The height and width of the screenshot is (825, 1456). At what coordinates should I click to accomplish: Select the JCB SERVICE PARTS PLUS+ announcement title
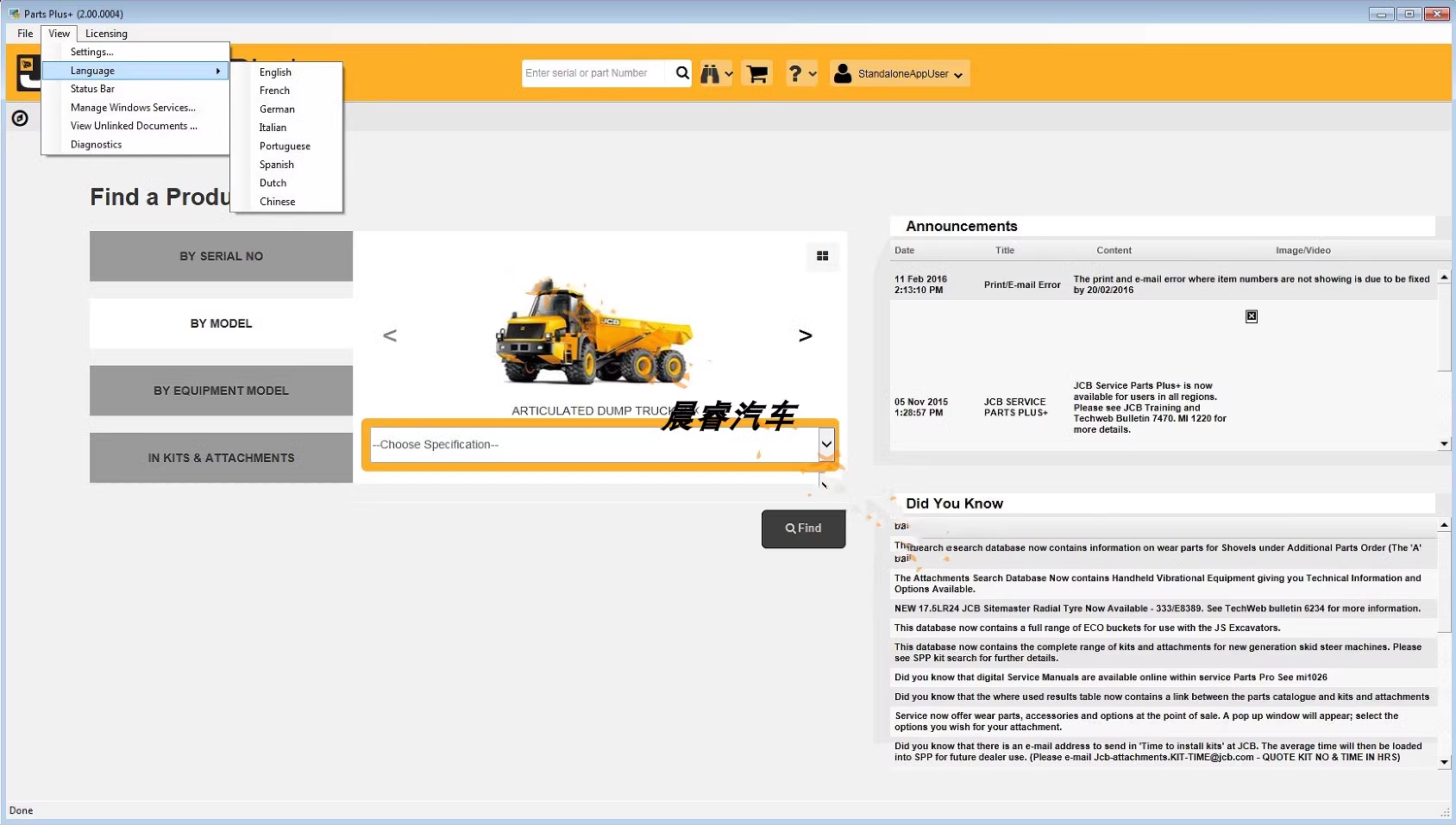pyautogui.click(x=1016, y=407)
